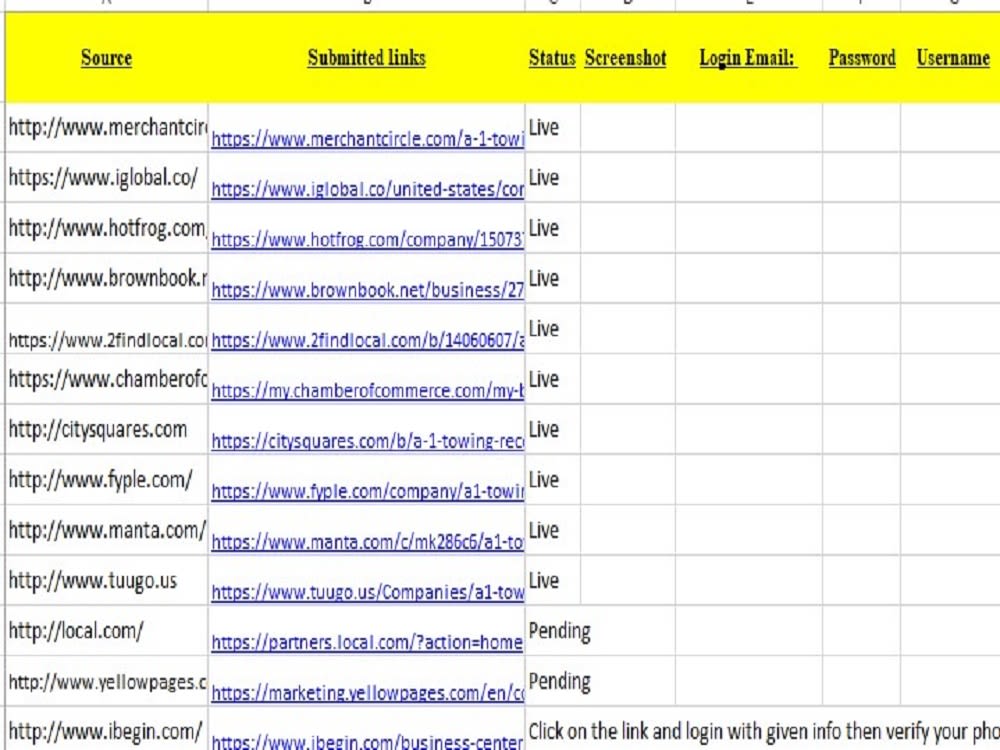Select the Source column header

[107, 58]
